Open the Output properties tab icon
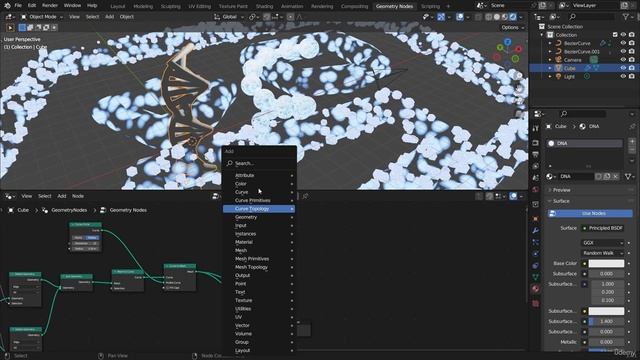This screenshot has width=640, height=360. pos(536,154)
